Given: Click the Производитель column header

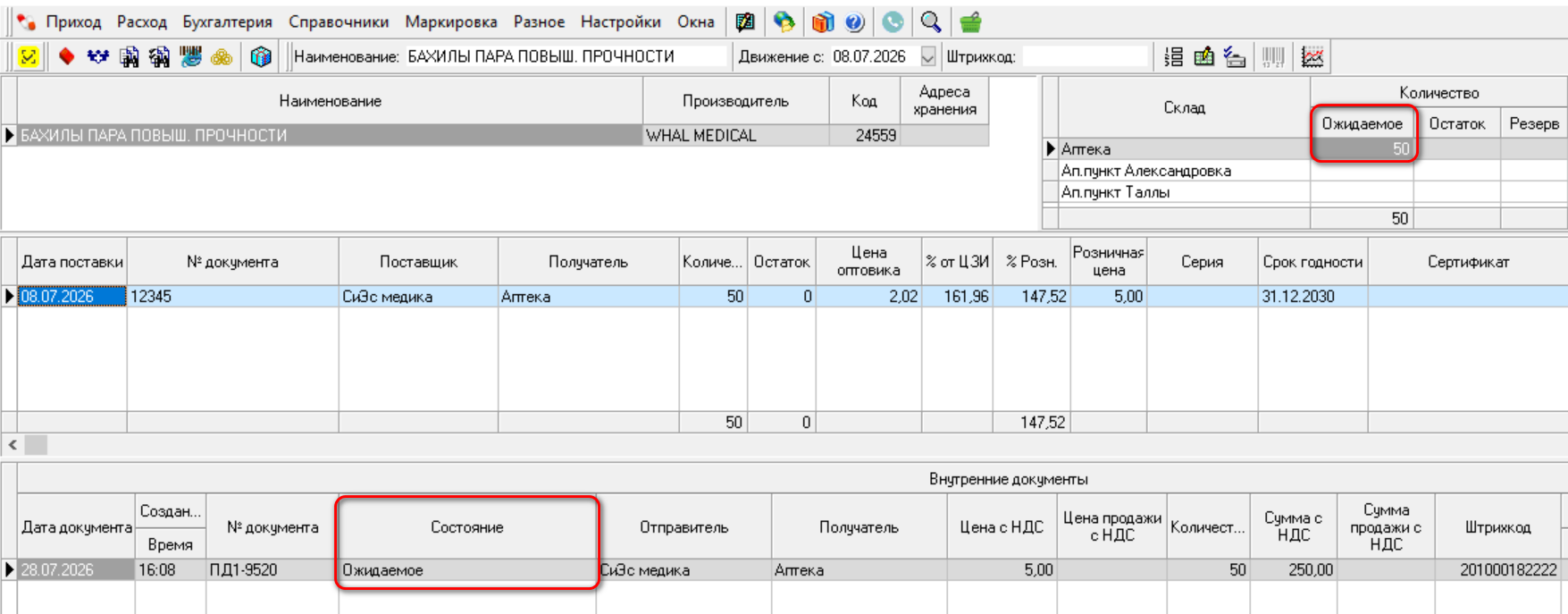Looking at the screenshot, I should pos(735,101).
